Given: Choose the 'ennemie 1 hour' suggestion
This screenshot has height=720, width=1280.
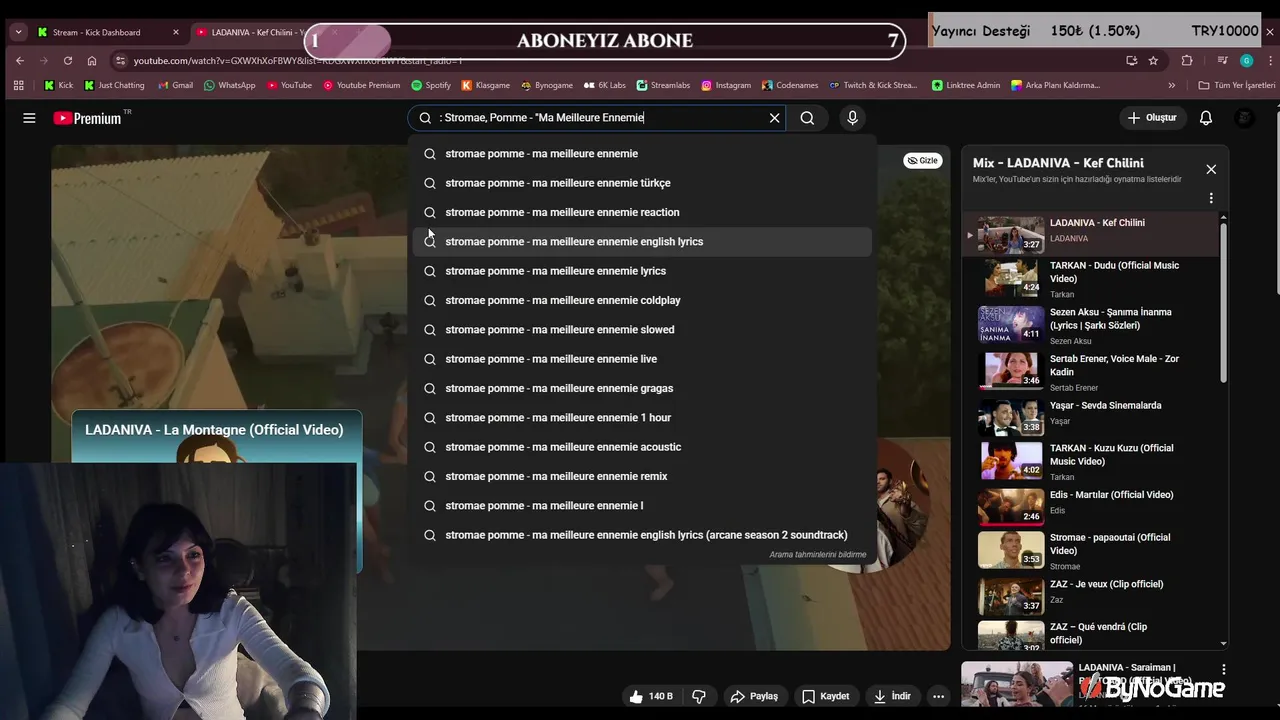Looking at the screenshot, I should coord(642,418).
